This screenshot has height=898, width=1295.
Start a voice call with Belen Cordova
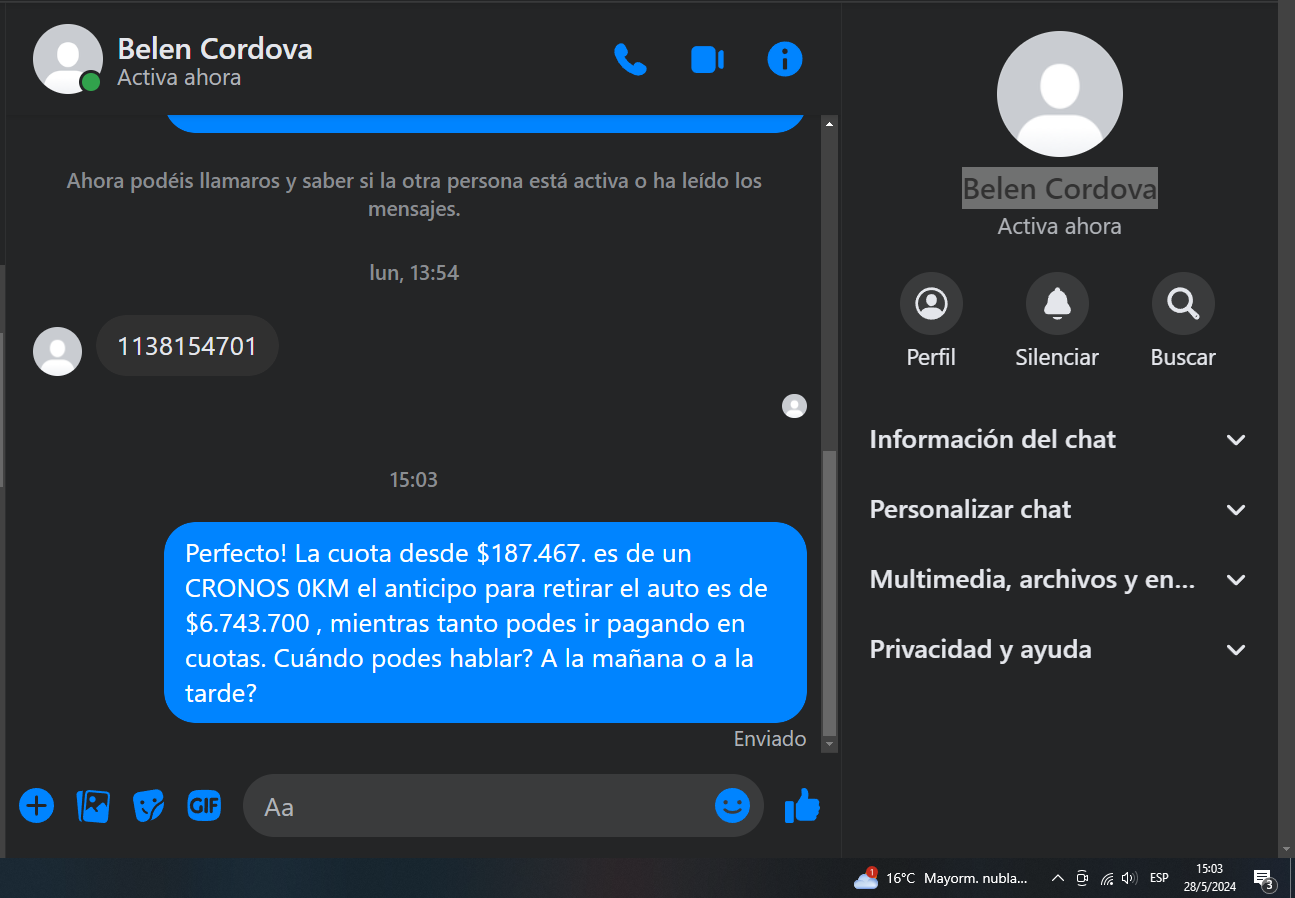click(x=630, y=60)
